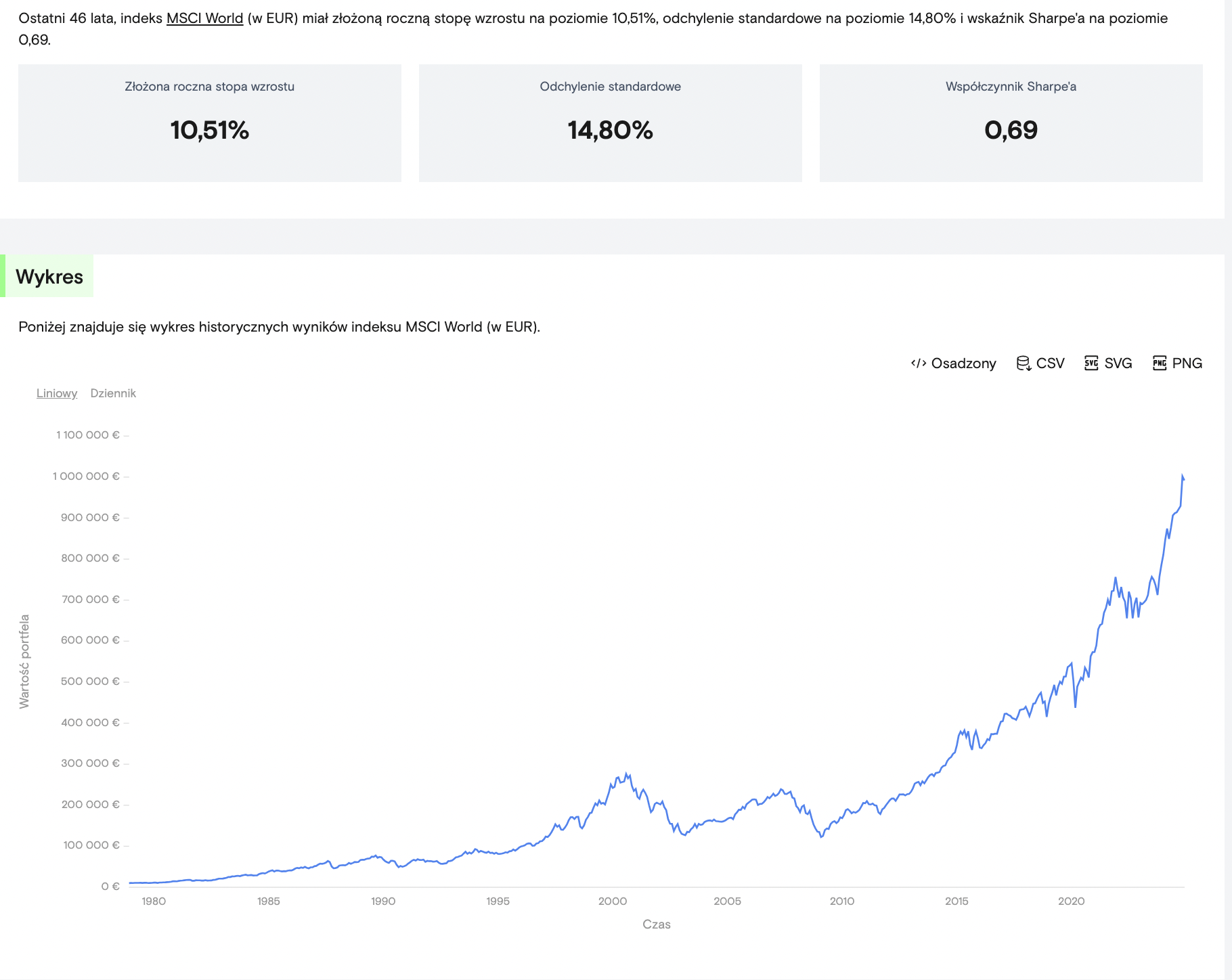Click the 2010 label on time axis
Image resolution: width=1232 pixels, height=980 pixels.
pos(842,901)
